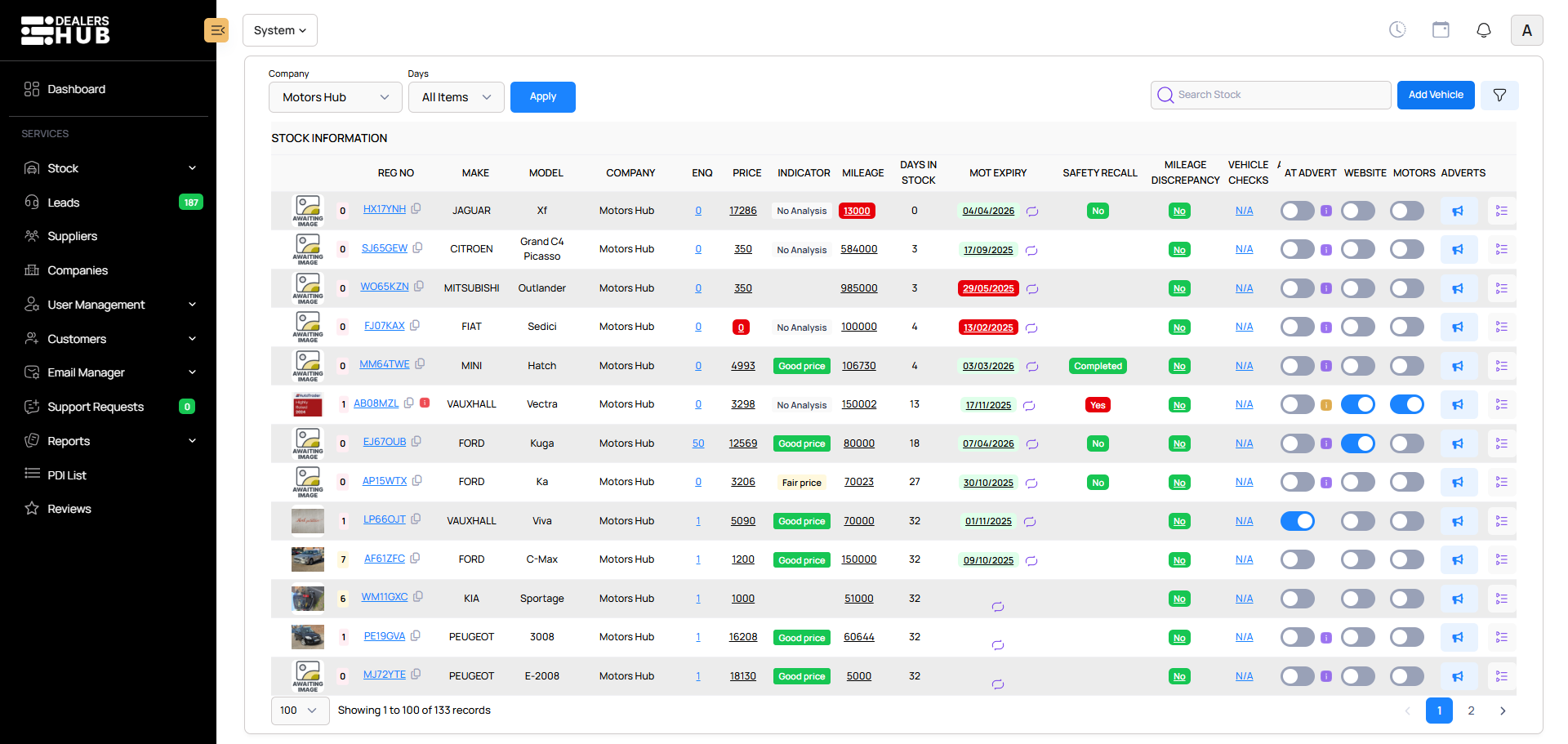Click the Add Vehicle button
Screen dimensions: 1568x744
1435,95
